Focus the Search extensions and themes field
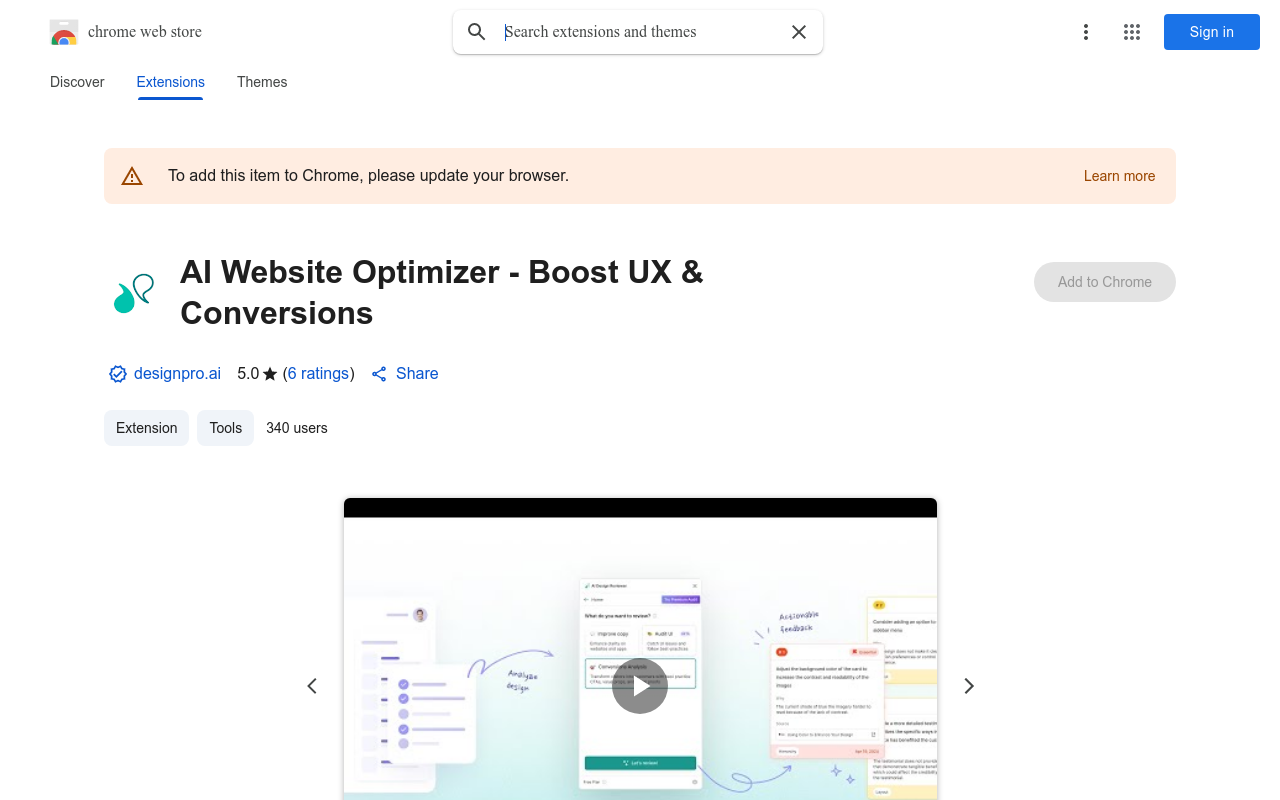The image size is (1280, 800). pyautogui.click(x=640, y=32)
